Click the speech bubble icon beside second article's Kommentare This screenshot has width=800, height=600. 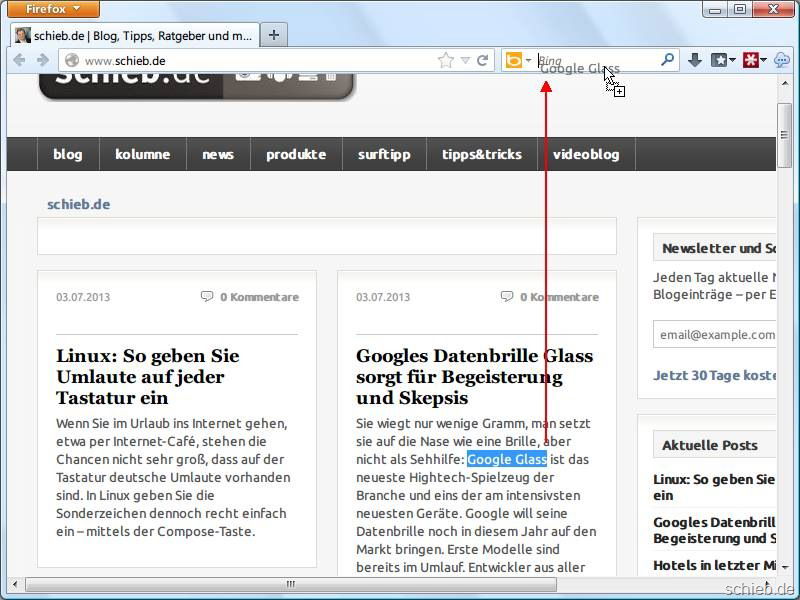point(507,296)
